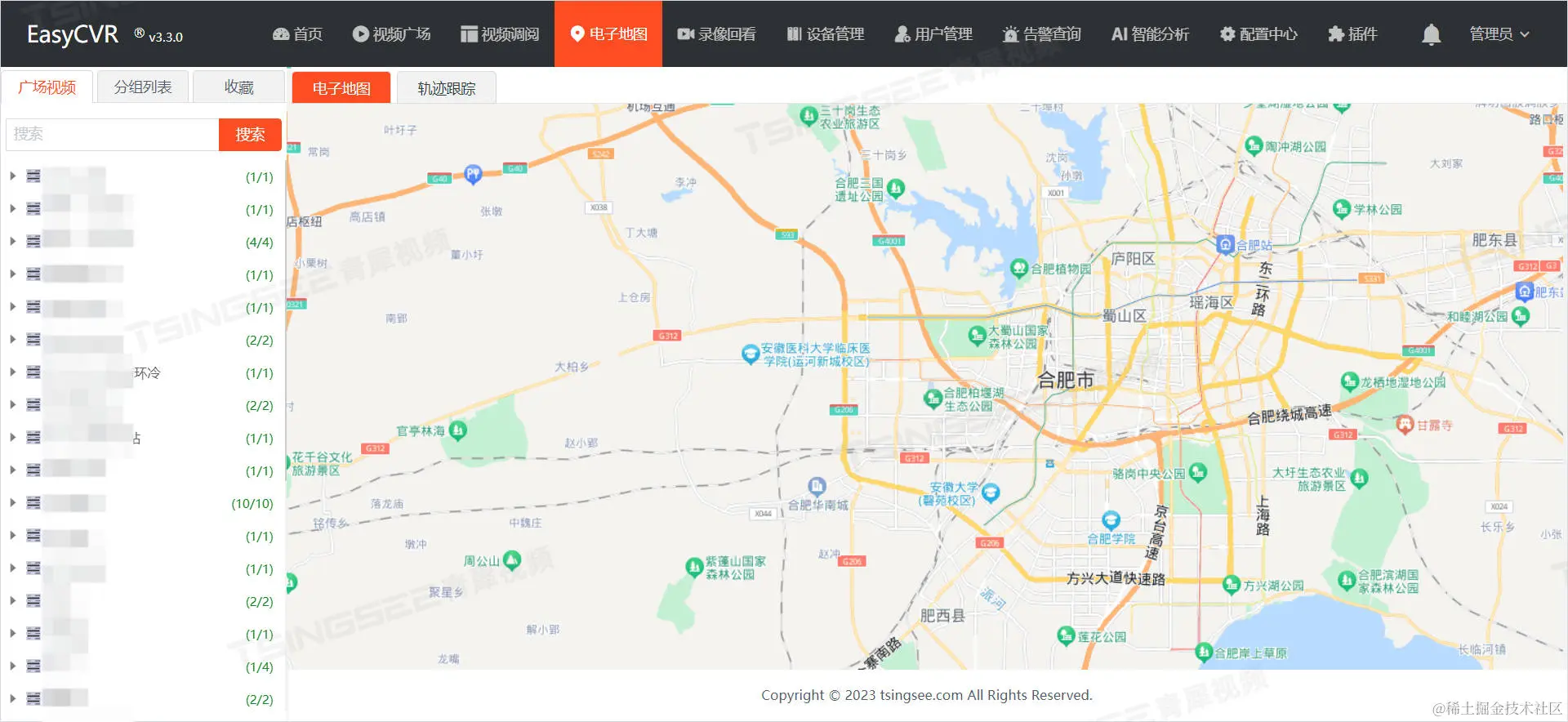Open 设备管理 device management
This screenshot has height=722, width=1568.
click(825, 33)
